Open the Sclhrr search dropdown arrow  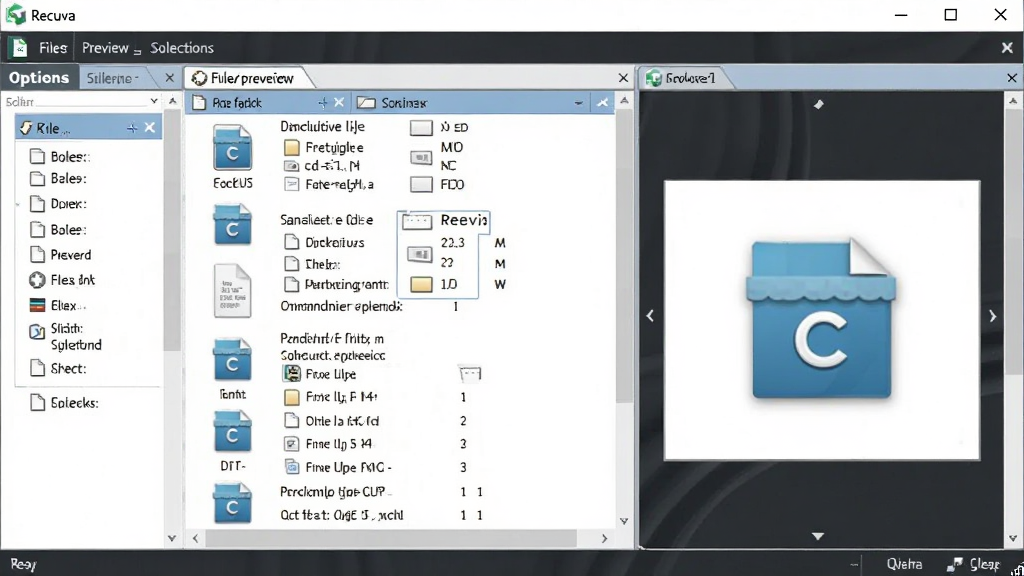pyautogui.click(x=154, y=101)
